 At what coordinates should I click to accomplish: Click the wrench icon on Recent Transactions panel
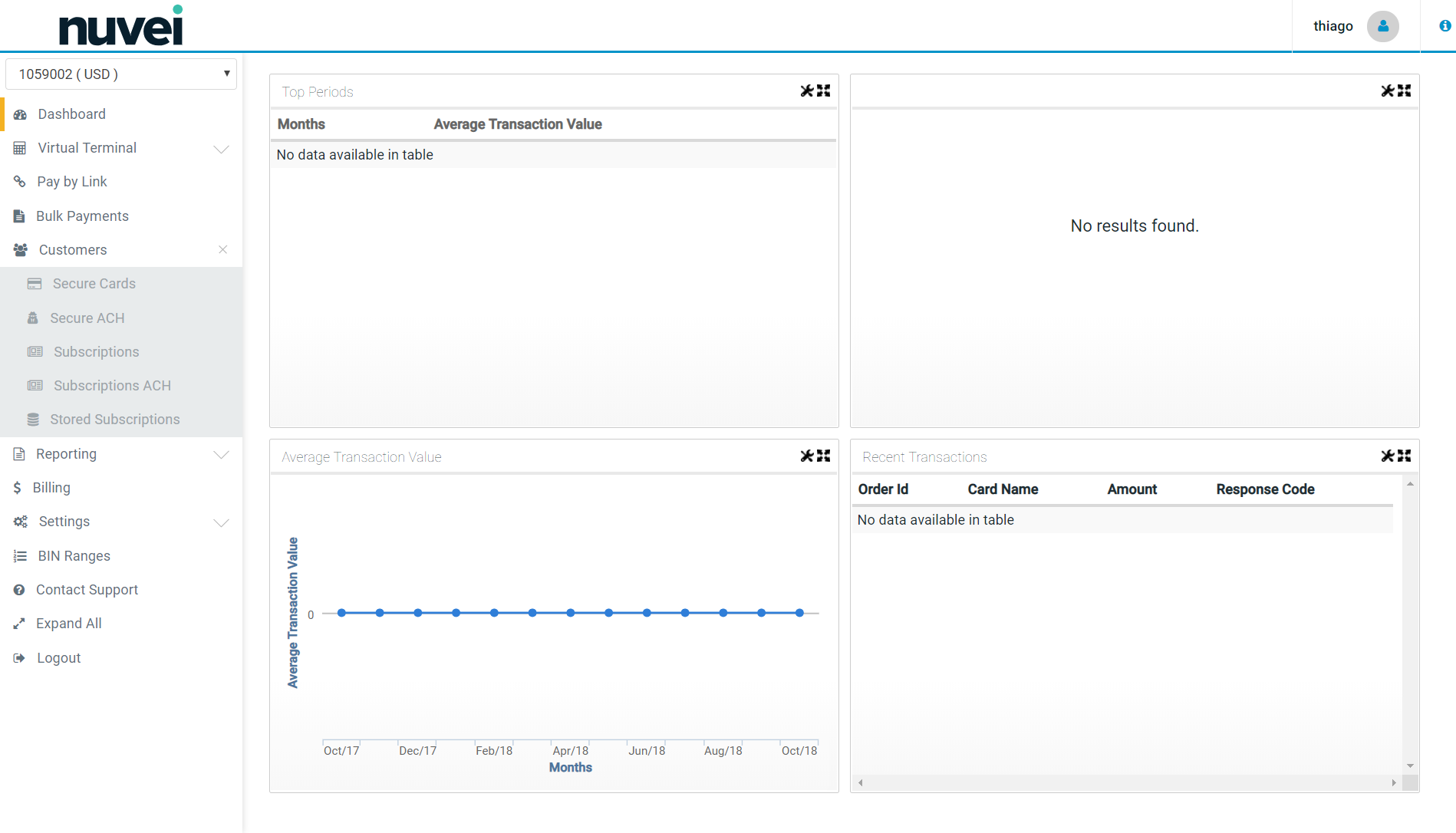pos(1387,456)
